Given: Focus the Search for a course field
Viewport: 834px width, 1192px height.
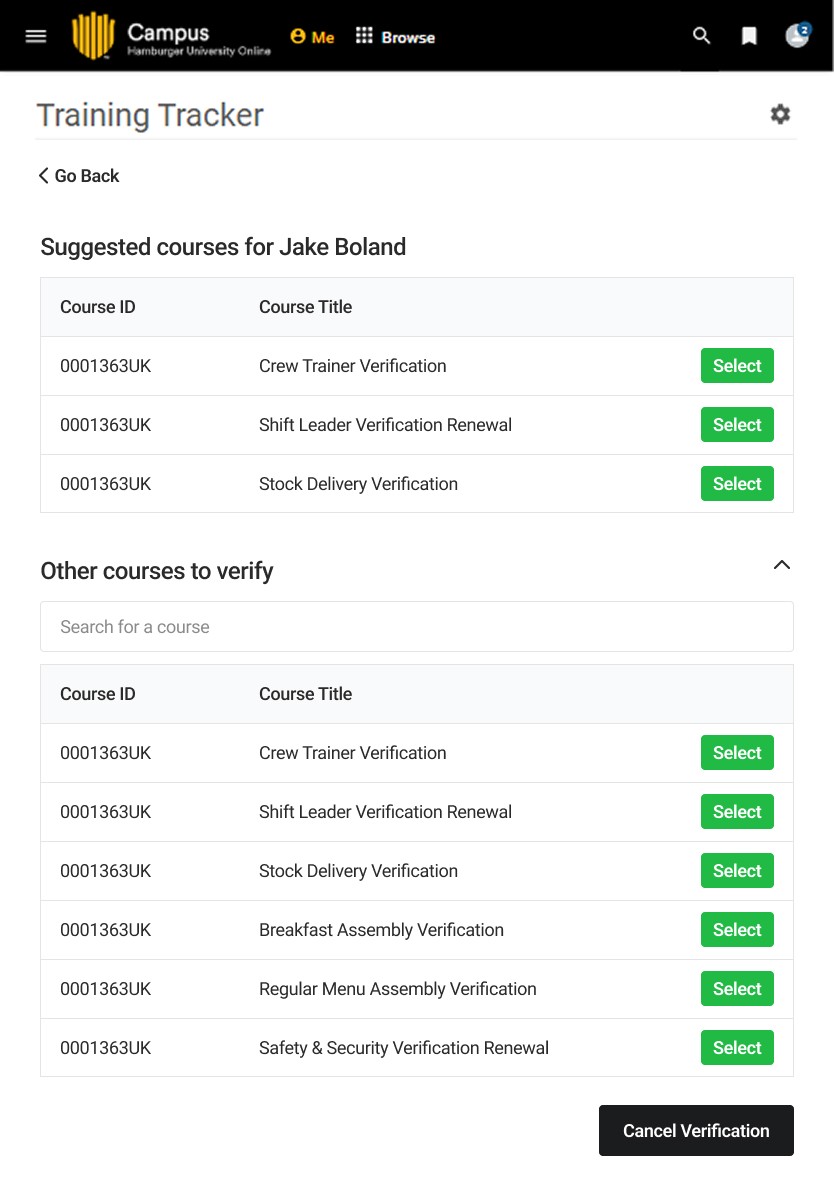Looking at the screenshot, I should tap(417, 626).
